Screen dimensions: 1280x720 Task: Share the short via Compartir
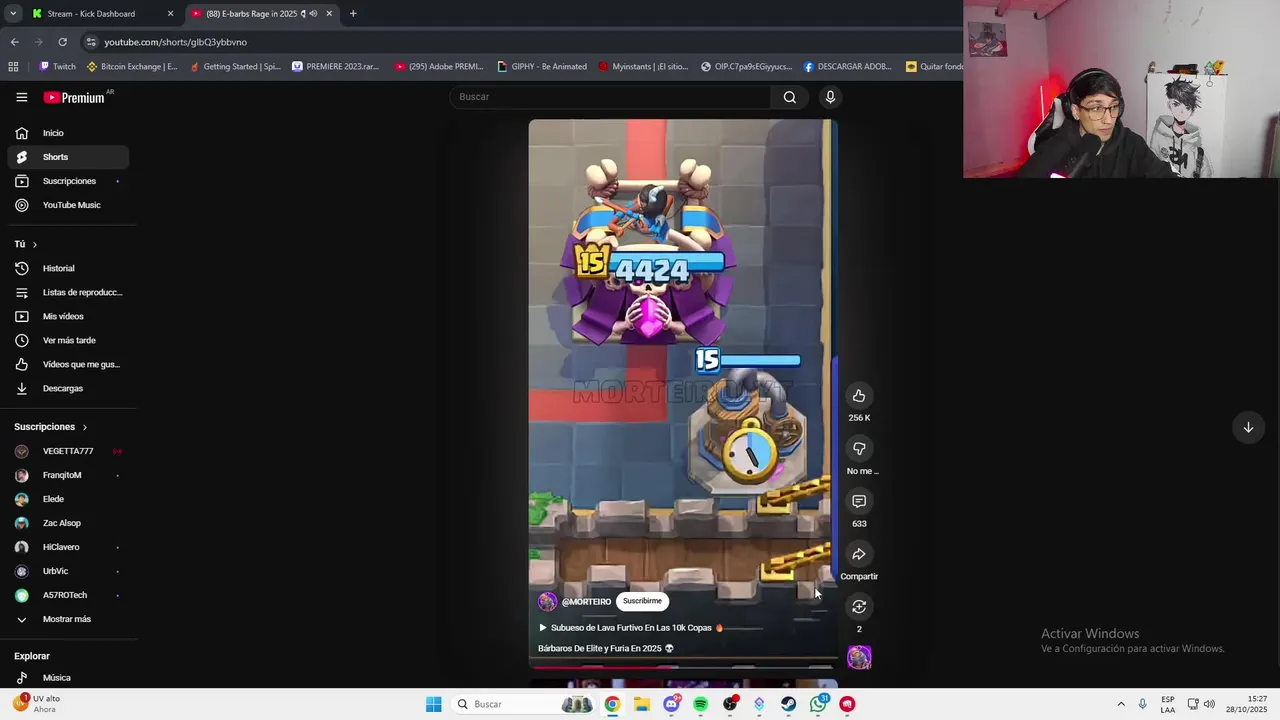click(859, 554)
